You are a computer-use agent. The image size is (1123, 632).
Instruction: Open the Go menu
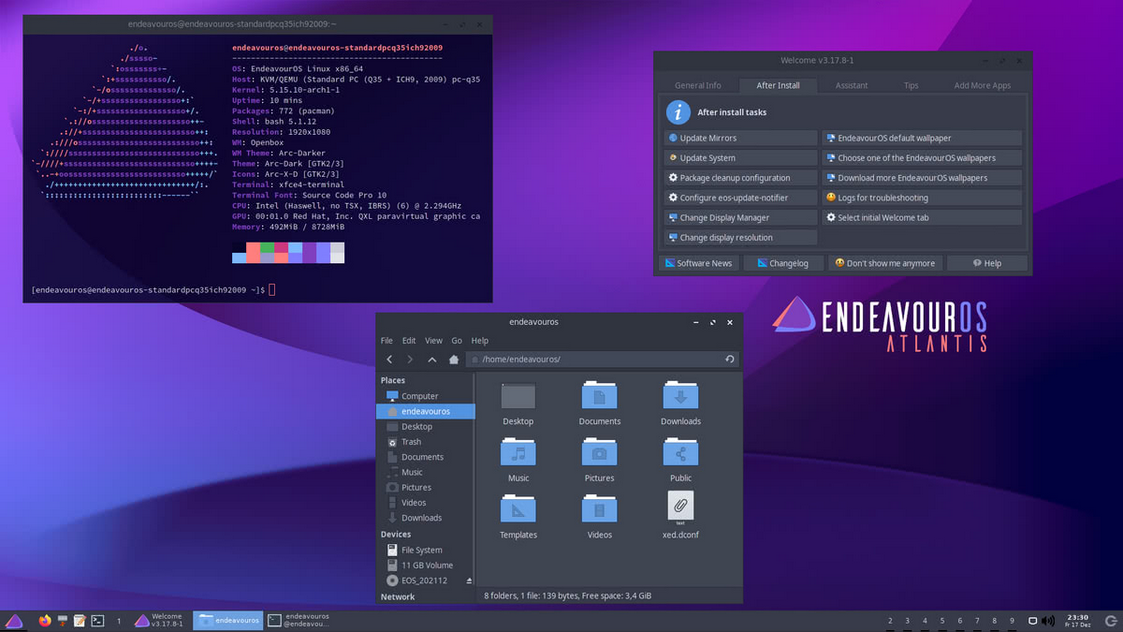(457, 341)
